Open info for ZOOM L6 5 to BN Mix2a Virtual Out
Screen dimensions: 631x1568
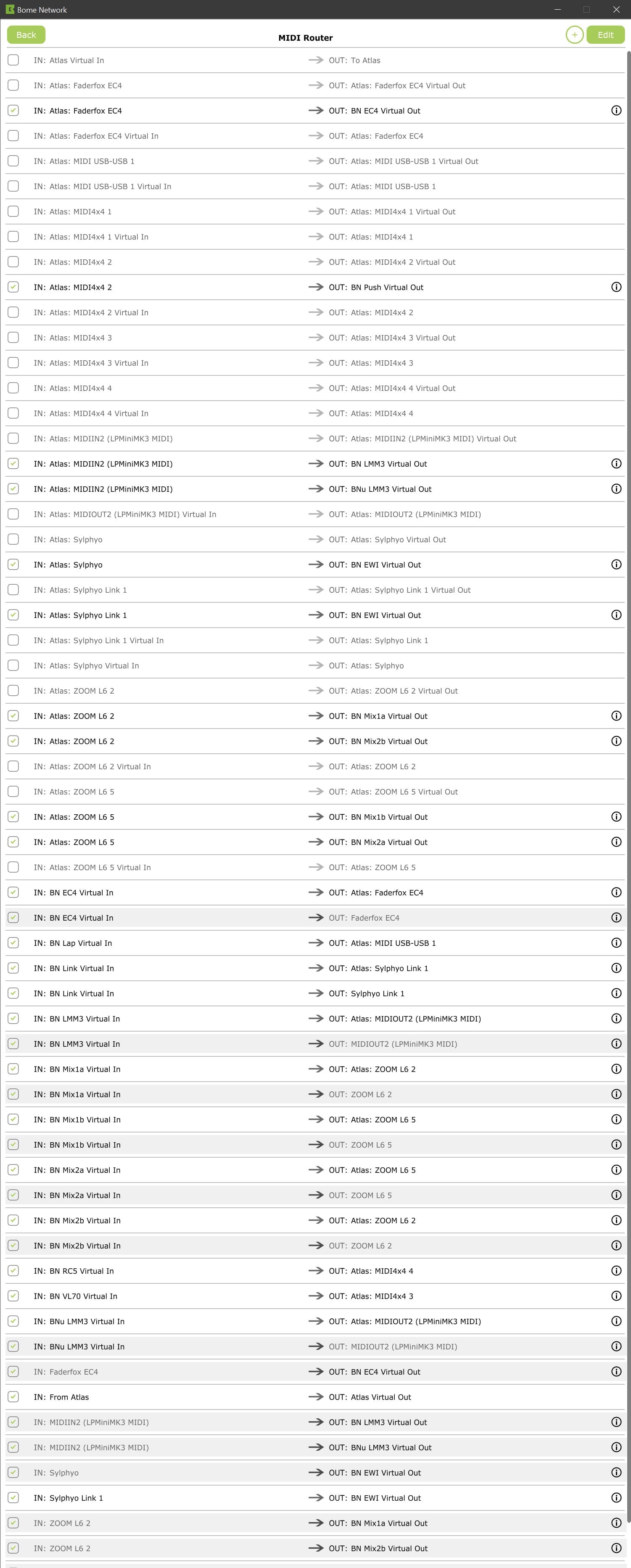(x=616, y=842)
